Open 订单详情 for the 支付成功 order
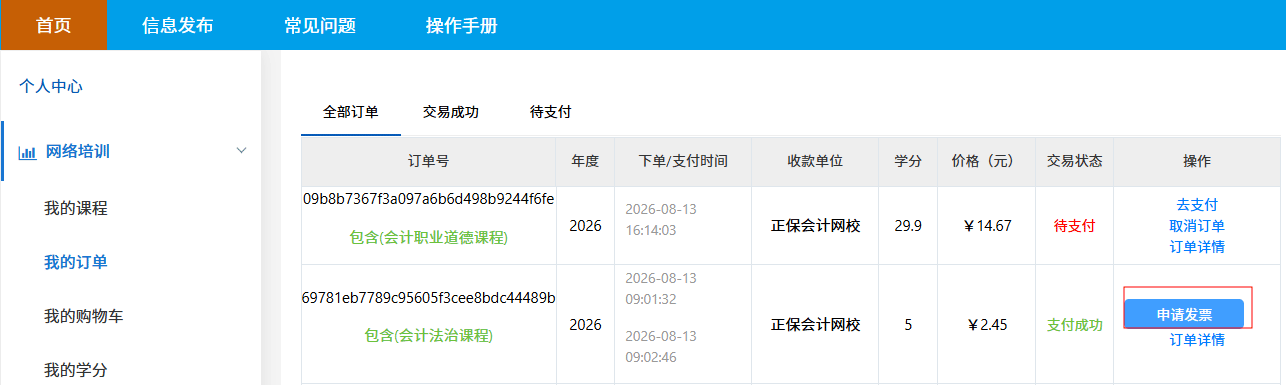Viewport: 1286px width, 385px height. tap(1197, 340)
